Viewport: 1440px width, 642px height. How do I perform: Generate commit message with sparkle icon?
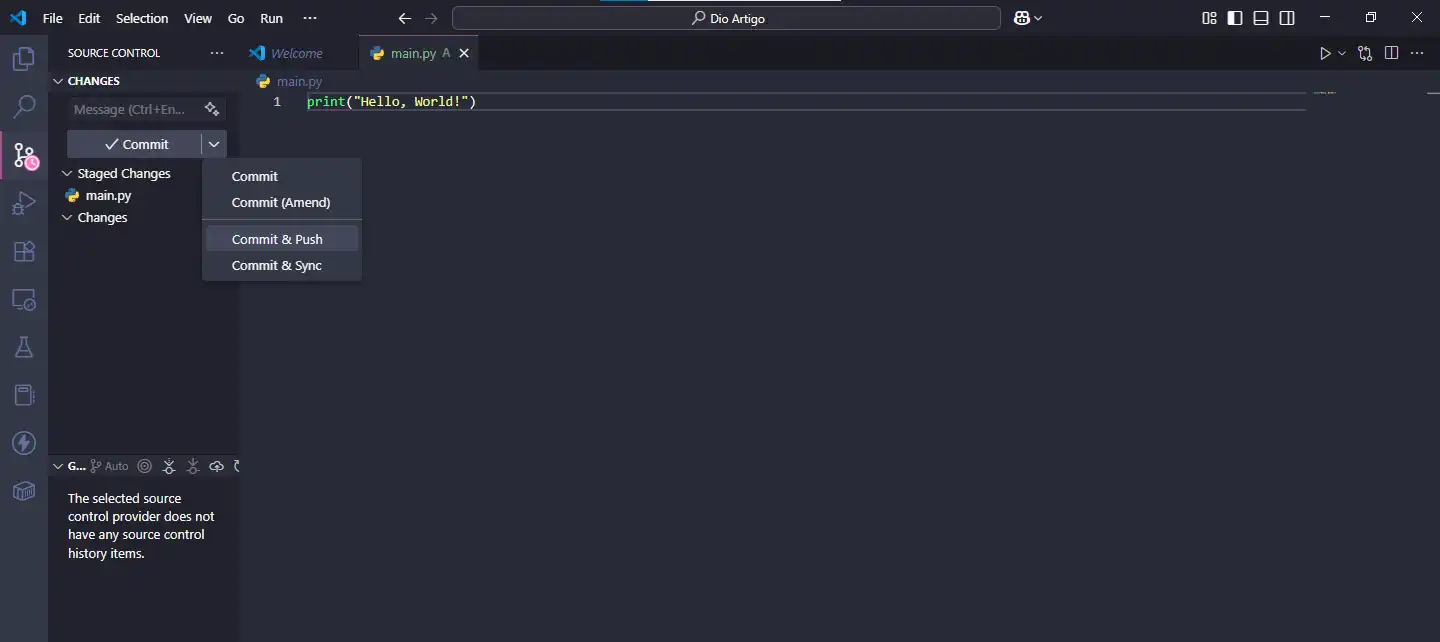pyautogui.click(x=211, y=109)
